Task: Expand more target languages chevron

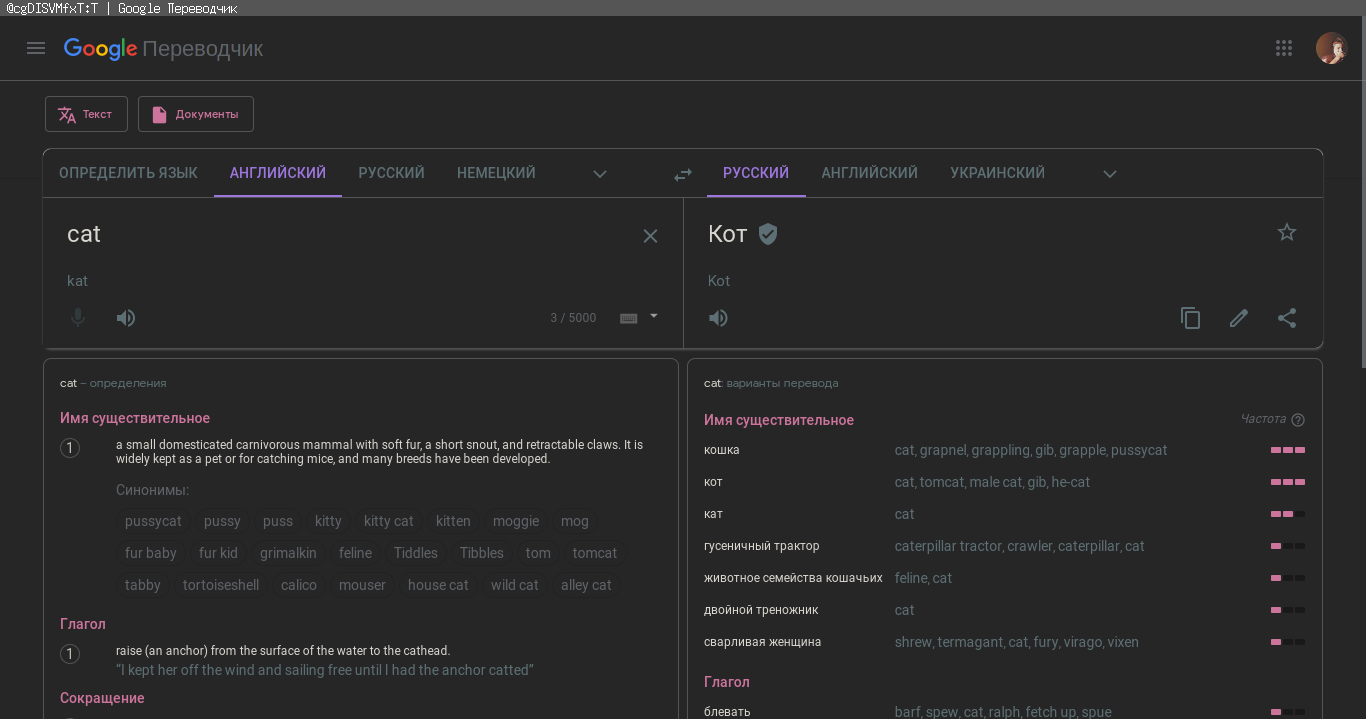Action: 1110,174
